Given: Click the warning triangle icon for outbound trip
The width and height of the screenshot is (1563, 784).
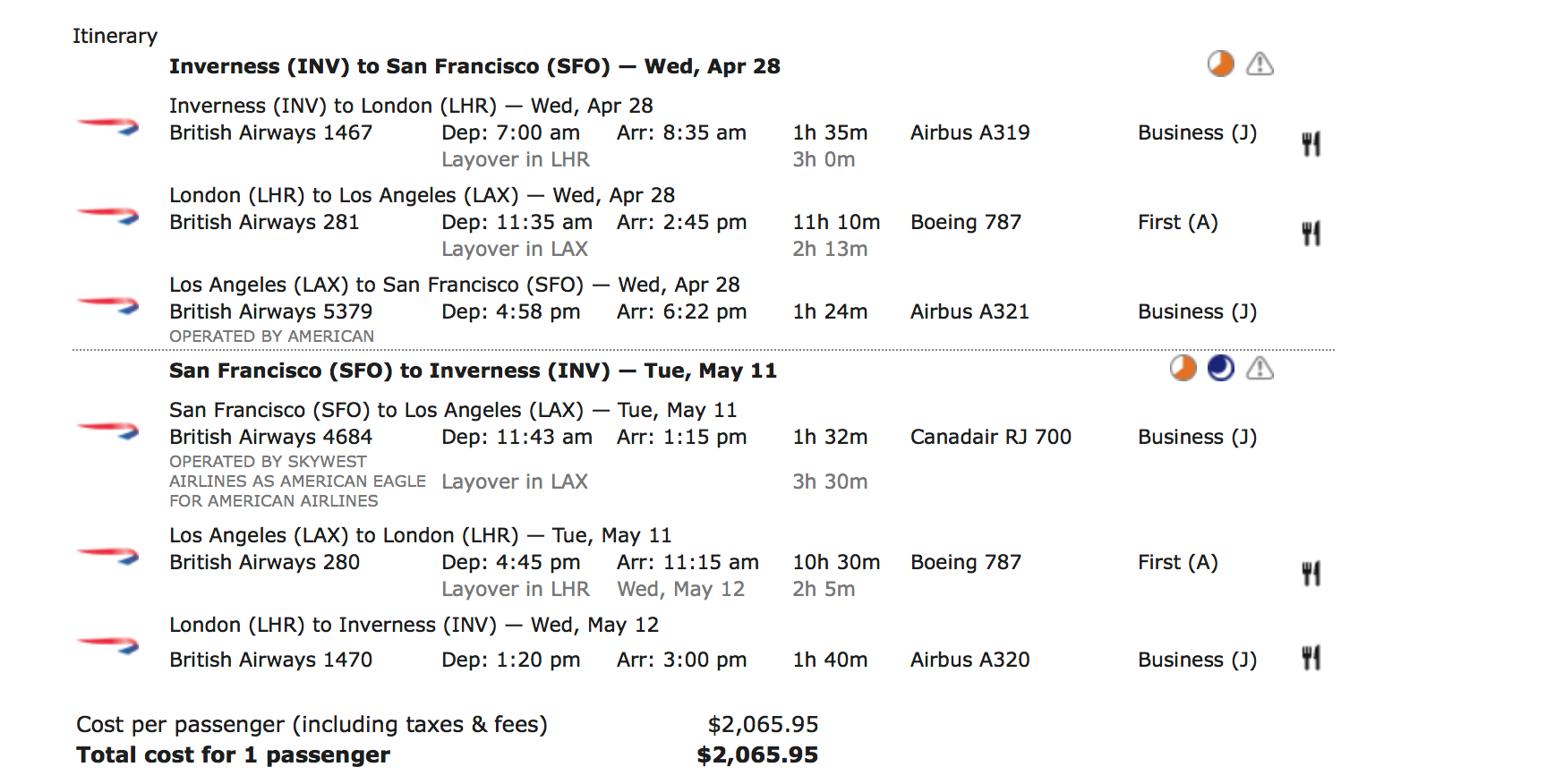Looking at the screenshot, I should (x=1260, y=64).
